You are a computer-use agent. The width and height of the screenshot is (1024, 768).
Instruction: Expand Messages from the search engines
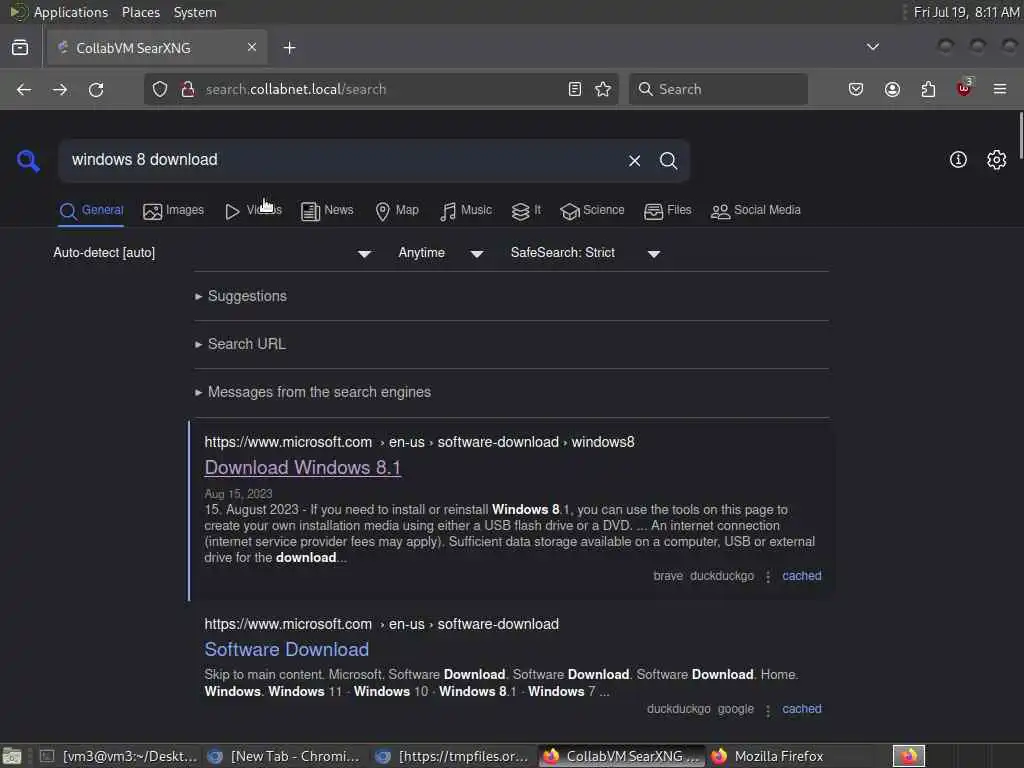313,392
